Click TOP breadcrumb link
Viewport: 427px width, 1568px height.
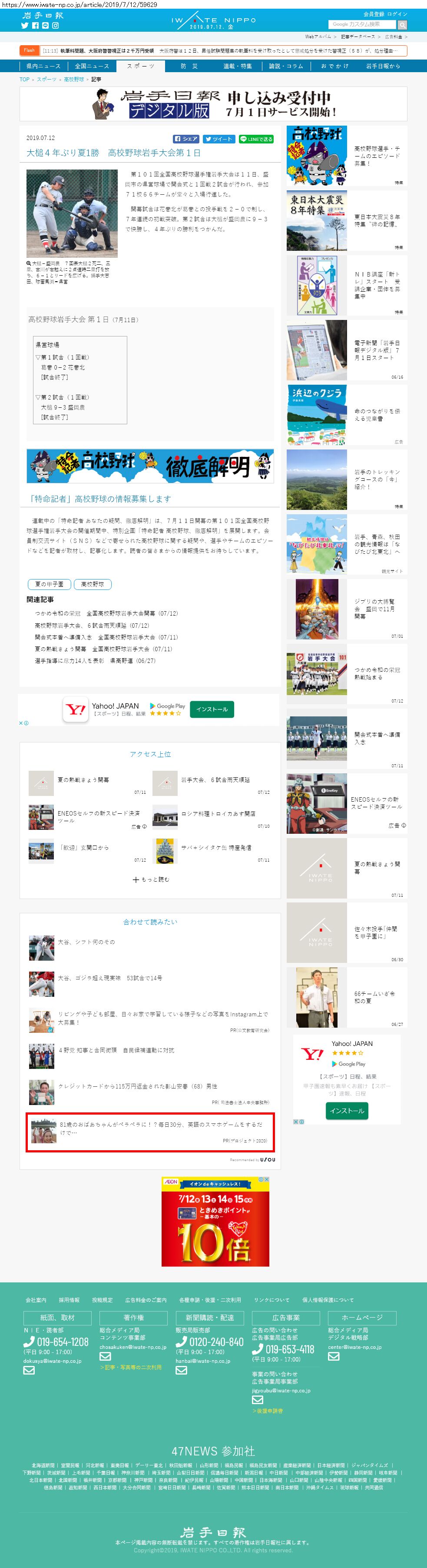(24, 79)
